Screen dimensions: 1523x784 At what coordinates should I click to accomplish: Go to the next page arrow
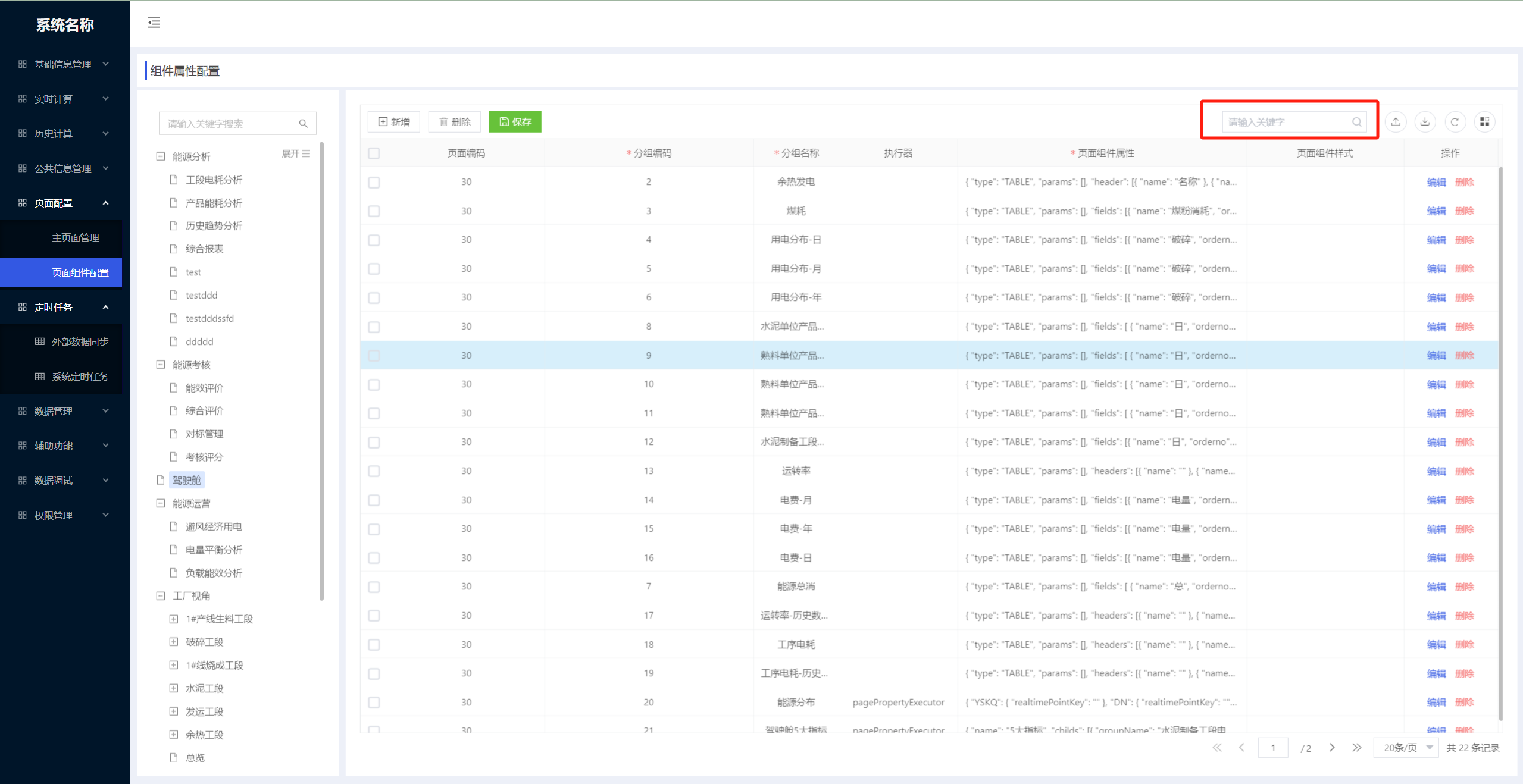point(1332,748)
